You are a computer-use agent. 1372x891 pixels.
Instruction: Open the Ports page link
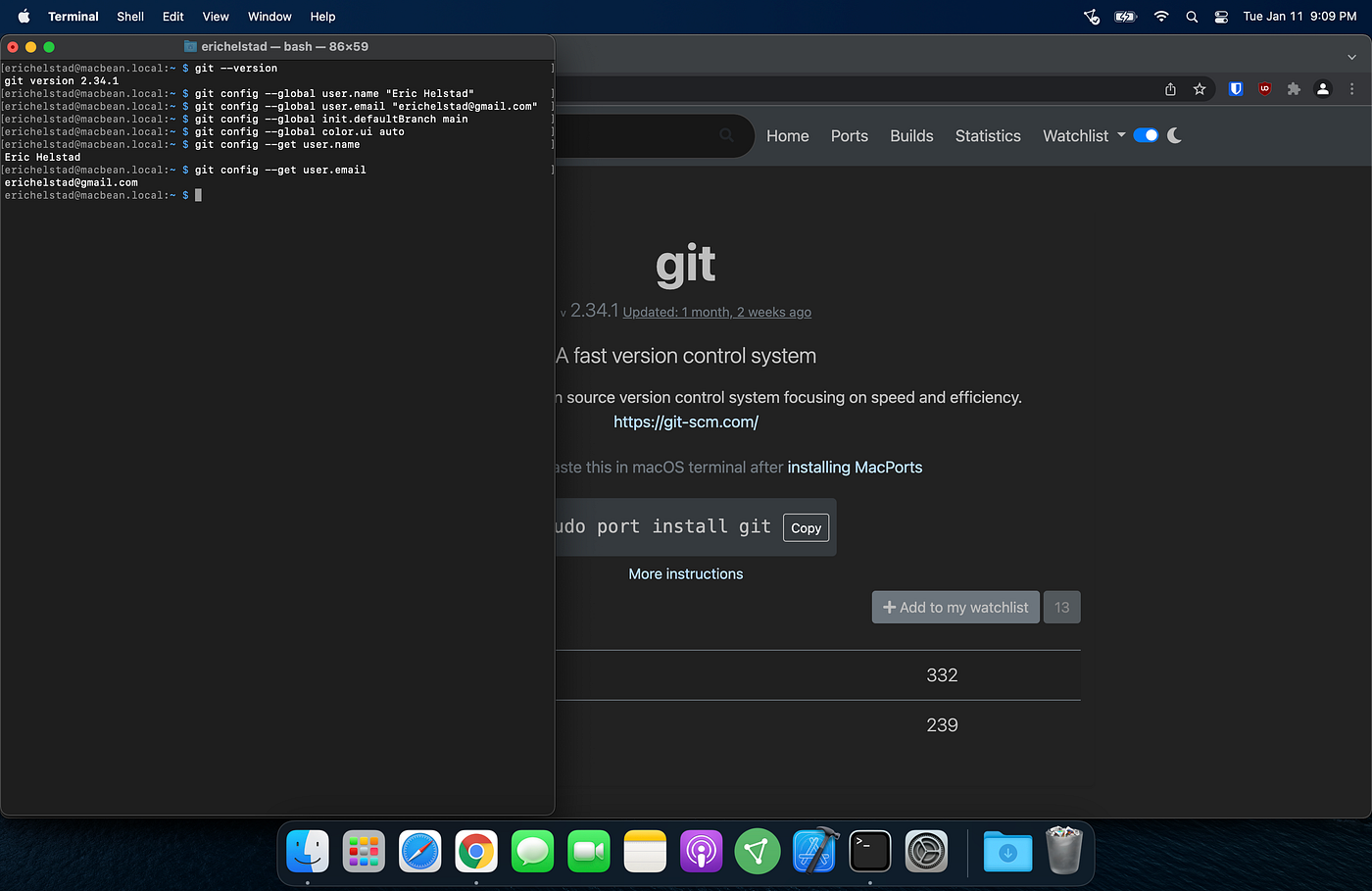click(850, 135)
